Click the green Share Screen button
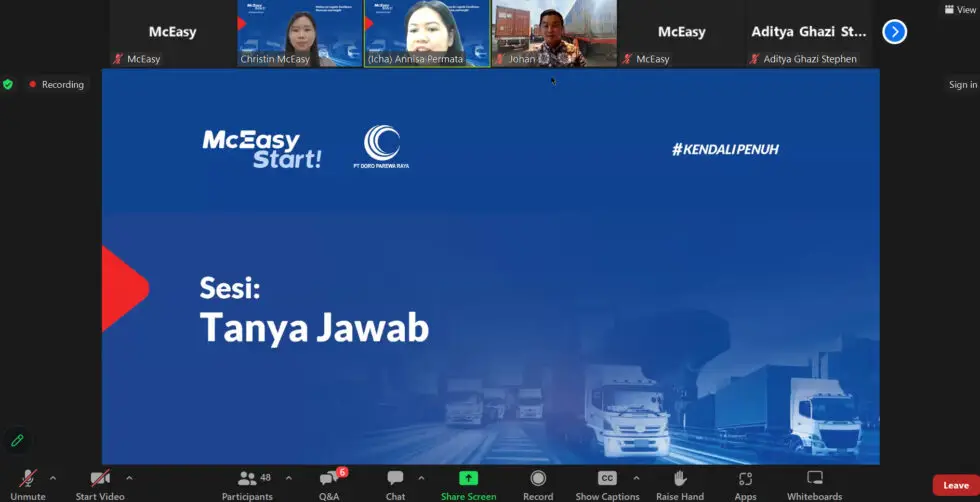This screenshot has height=502, width=980. [x=468, y=485]
